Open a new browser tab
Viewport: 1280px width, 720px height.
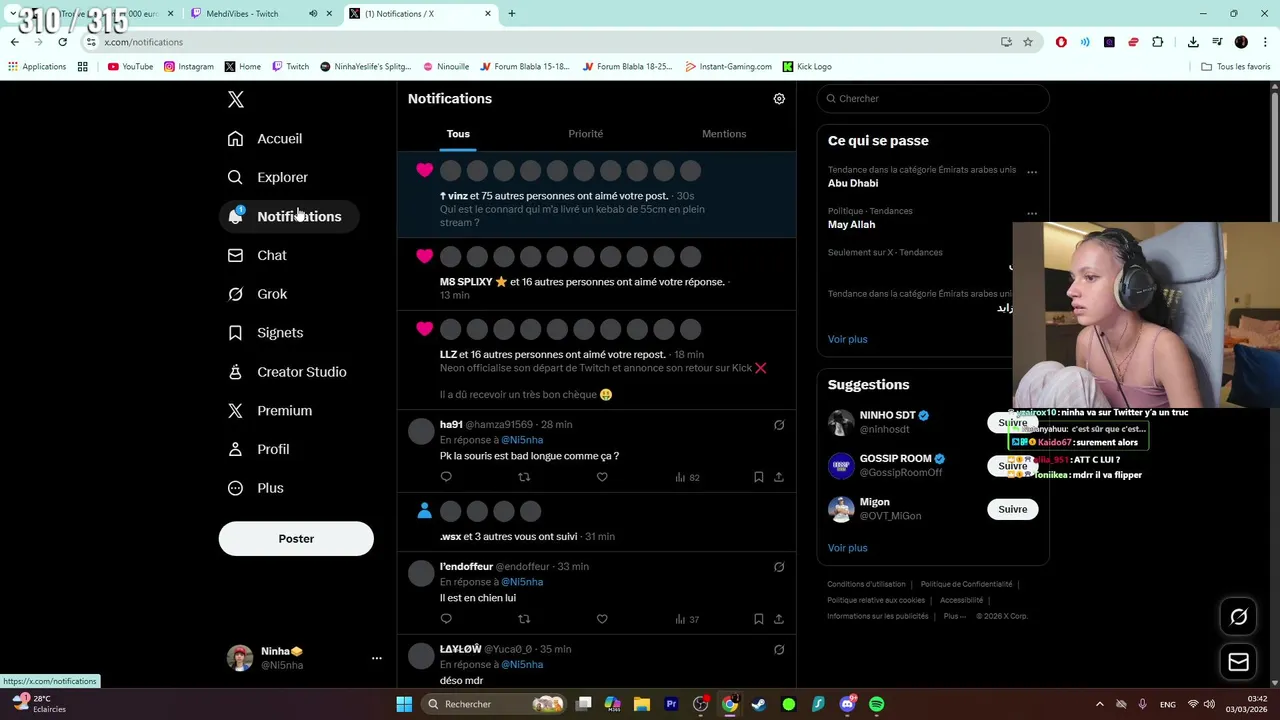point(512,14)
